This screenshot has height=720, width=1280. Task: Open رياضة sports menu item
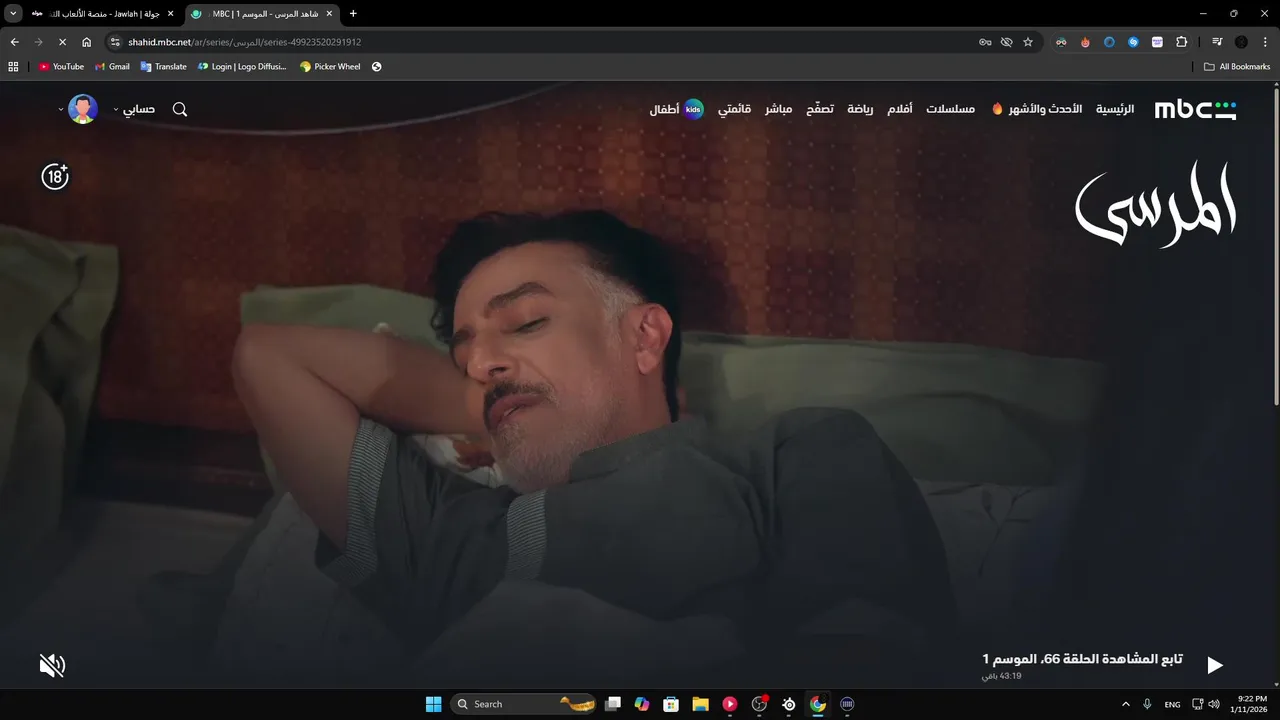pyautogui.click(x=860, y=109)
